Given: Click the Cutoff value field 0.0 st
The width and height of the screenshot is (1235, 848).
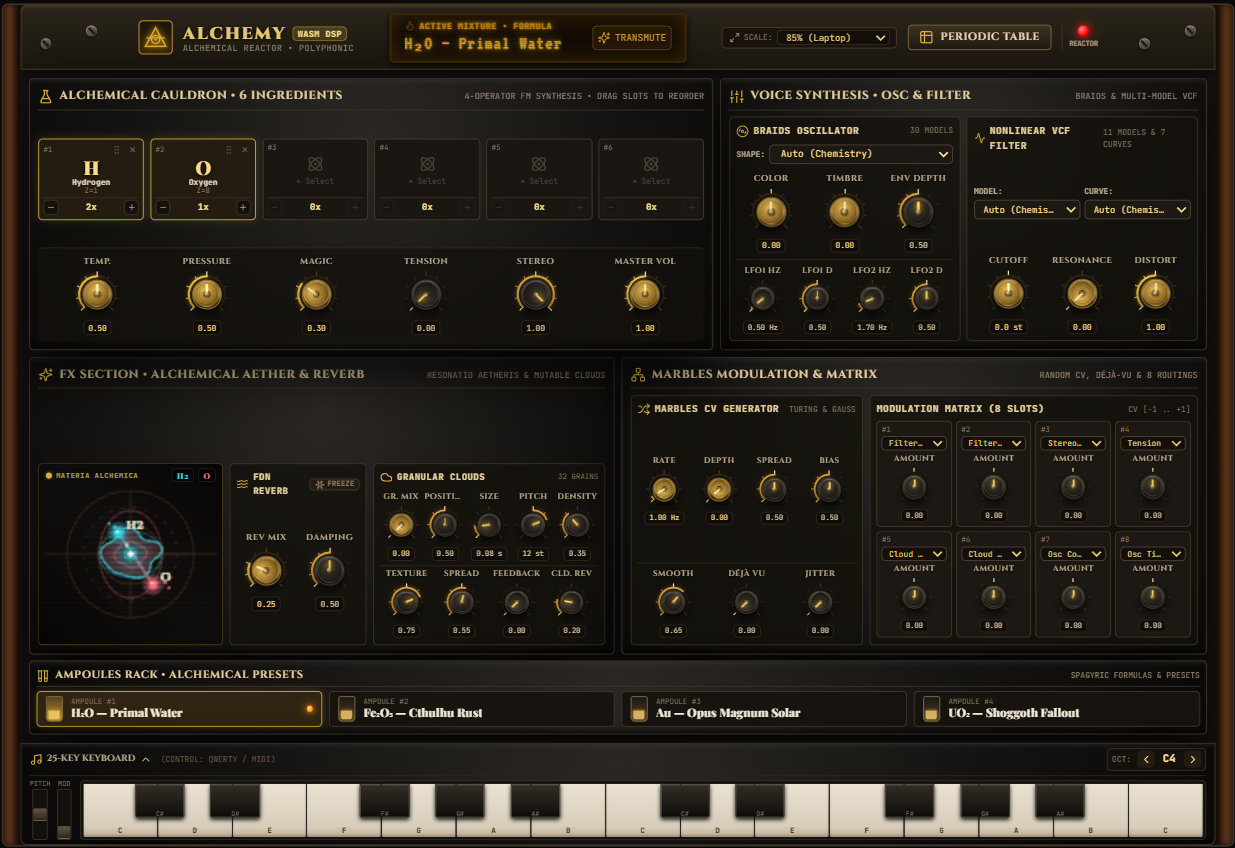Looking at the screenshot, I should 1008,327.
